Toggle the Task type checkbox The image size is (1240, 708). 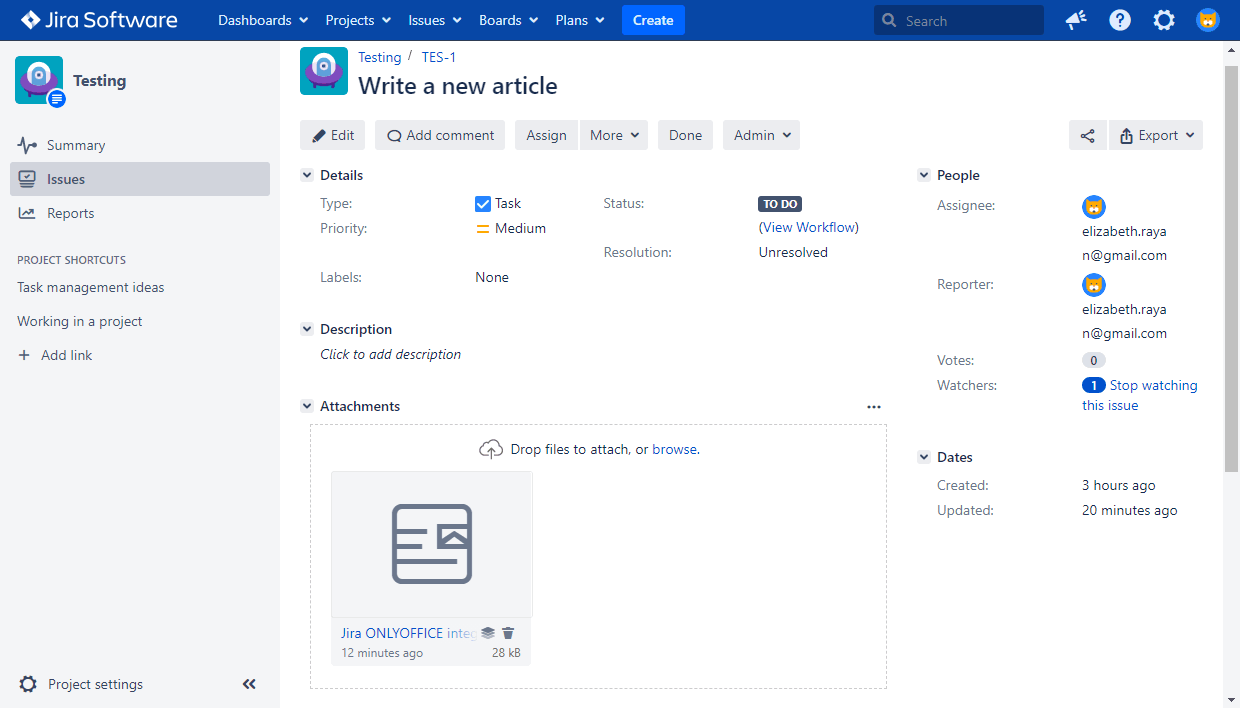pos(483,203)
